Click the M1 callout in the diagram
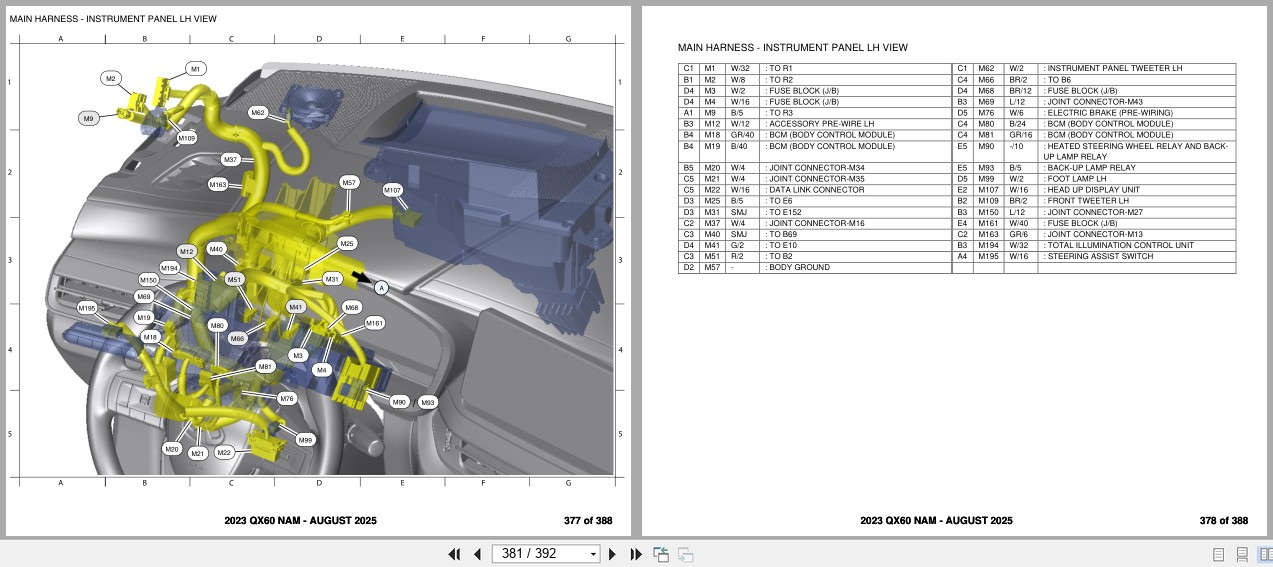The height and width of the screenshot is (567, 1273). [x=196, y=69]
